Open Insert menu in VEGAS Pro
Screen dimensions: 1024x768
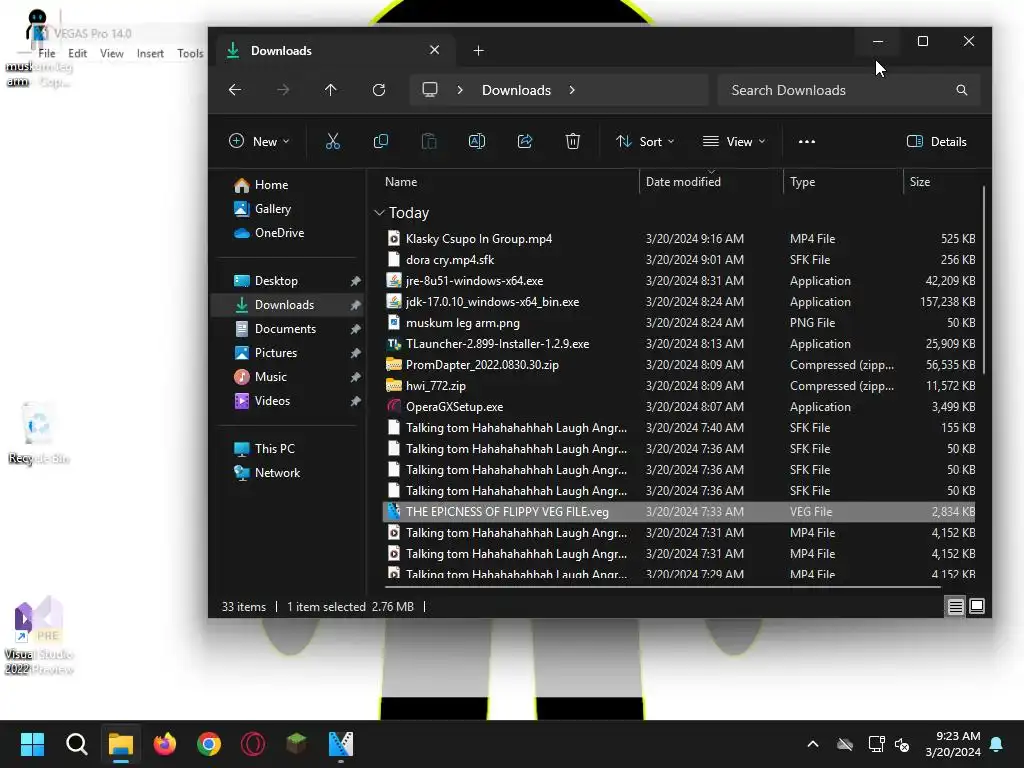[150, 54]
